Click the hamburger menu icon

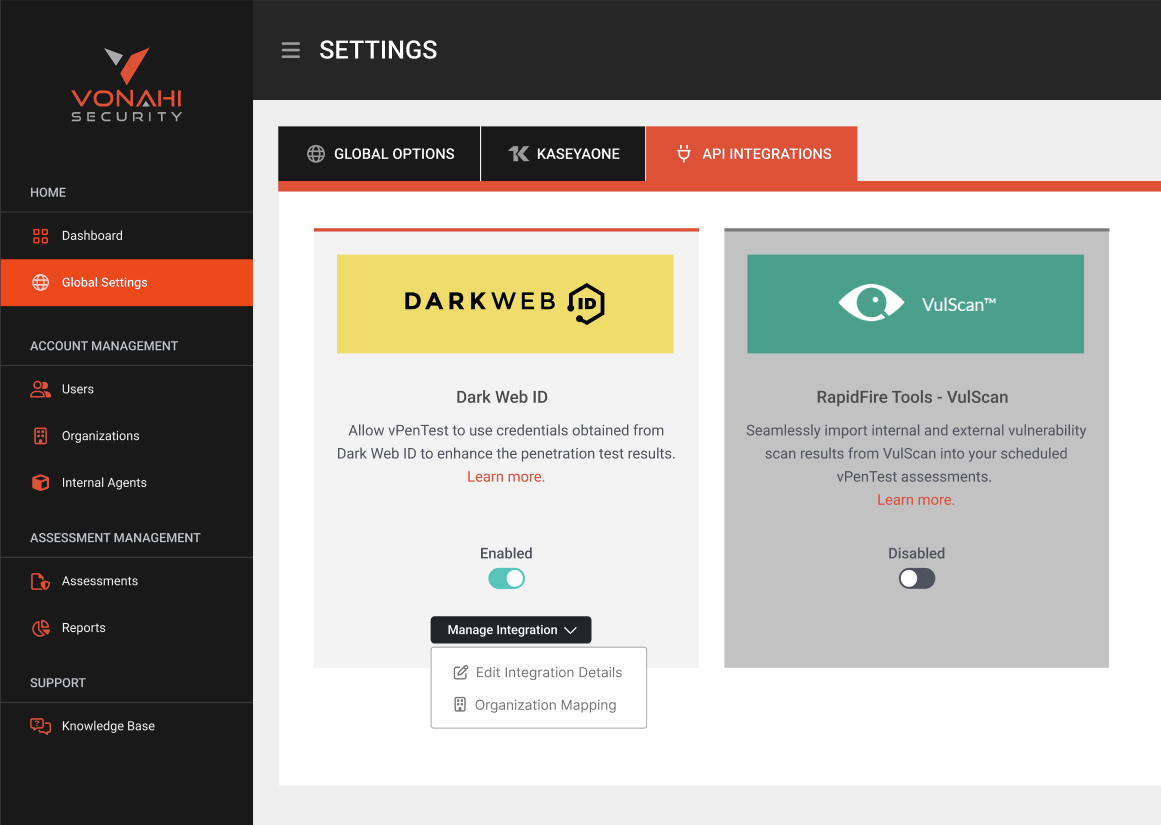[x=291, y=50]
